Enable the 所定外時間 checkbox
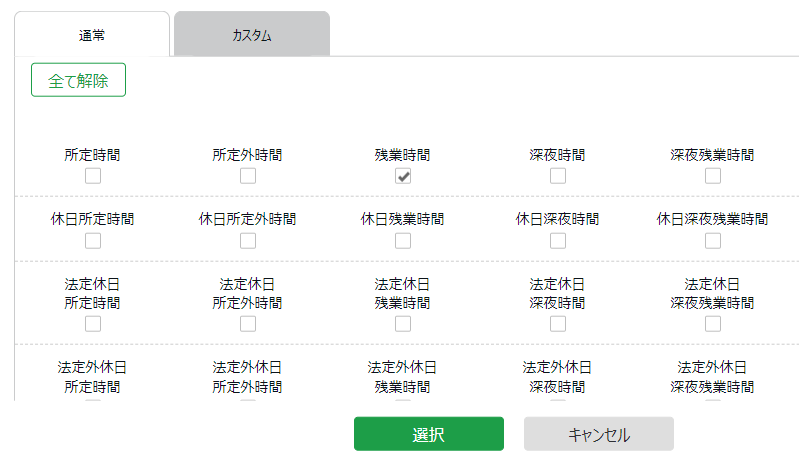Image resolution: width=799 pixels, height=465 pixels. [248, 176]
